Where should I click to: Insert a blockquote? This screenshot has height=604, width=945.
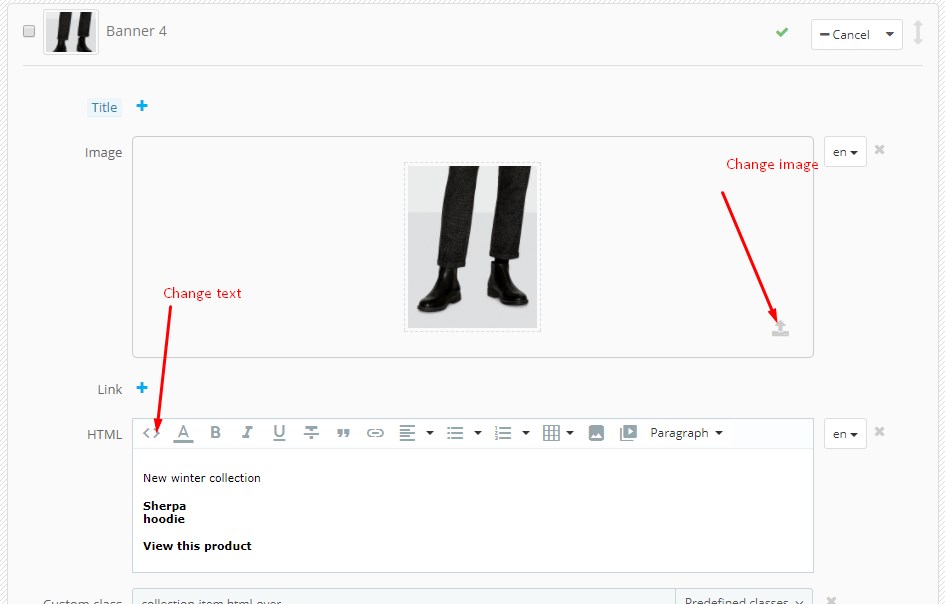click(343, 433)
